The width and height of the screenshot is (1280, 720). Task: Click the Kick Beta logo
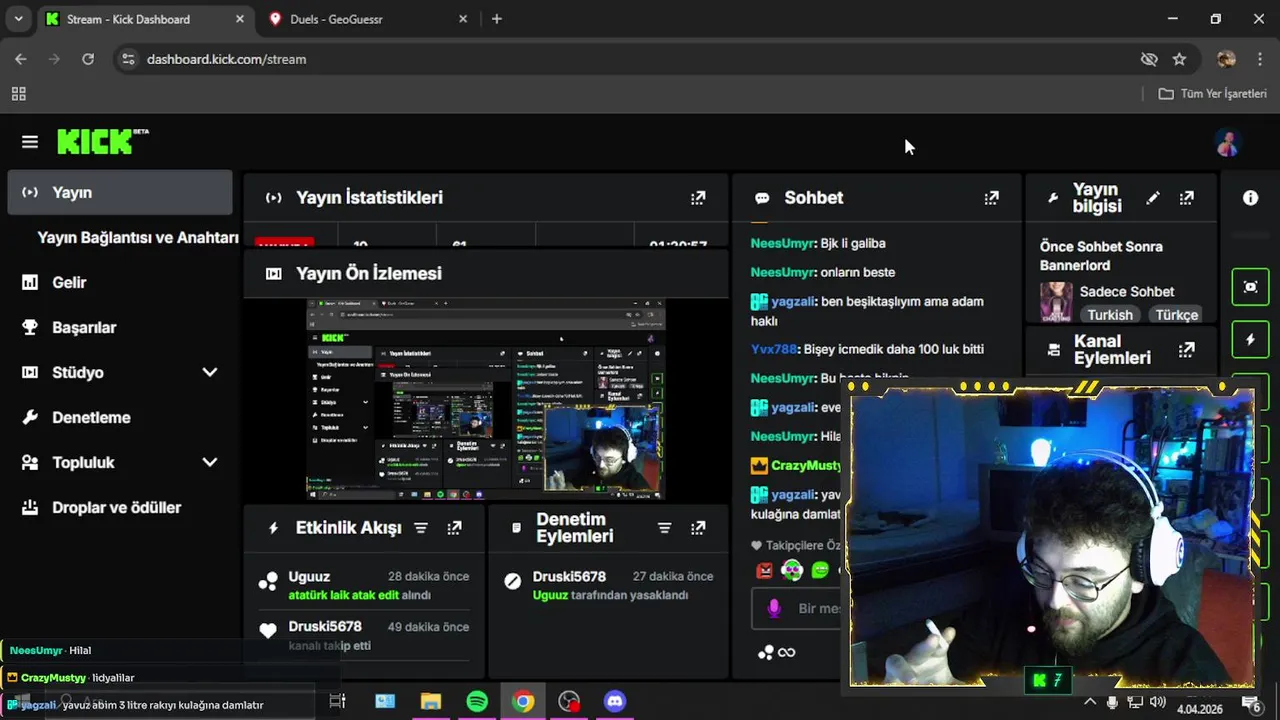tap(102, 141)
